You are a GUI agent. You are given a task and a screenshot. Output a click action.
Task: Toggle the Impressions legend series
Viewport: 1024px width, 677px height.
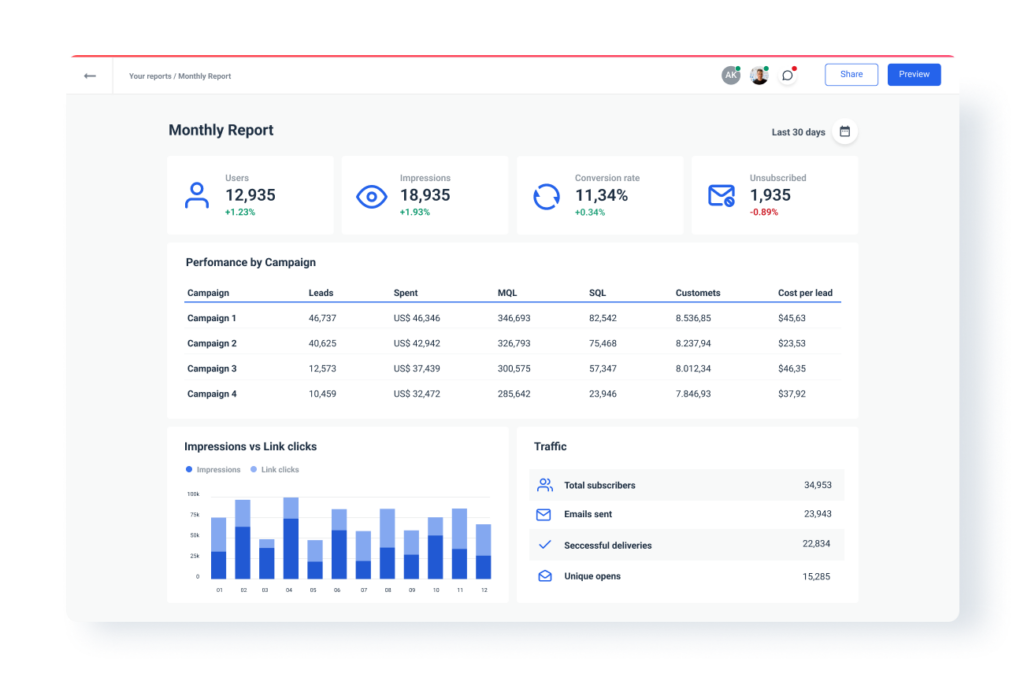(213, 470)
